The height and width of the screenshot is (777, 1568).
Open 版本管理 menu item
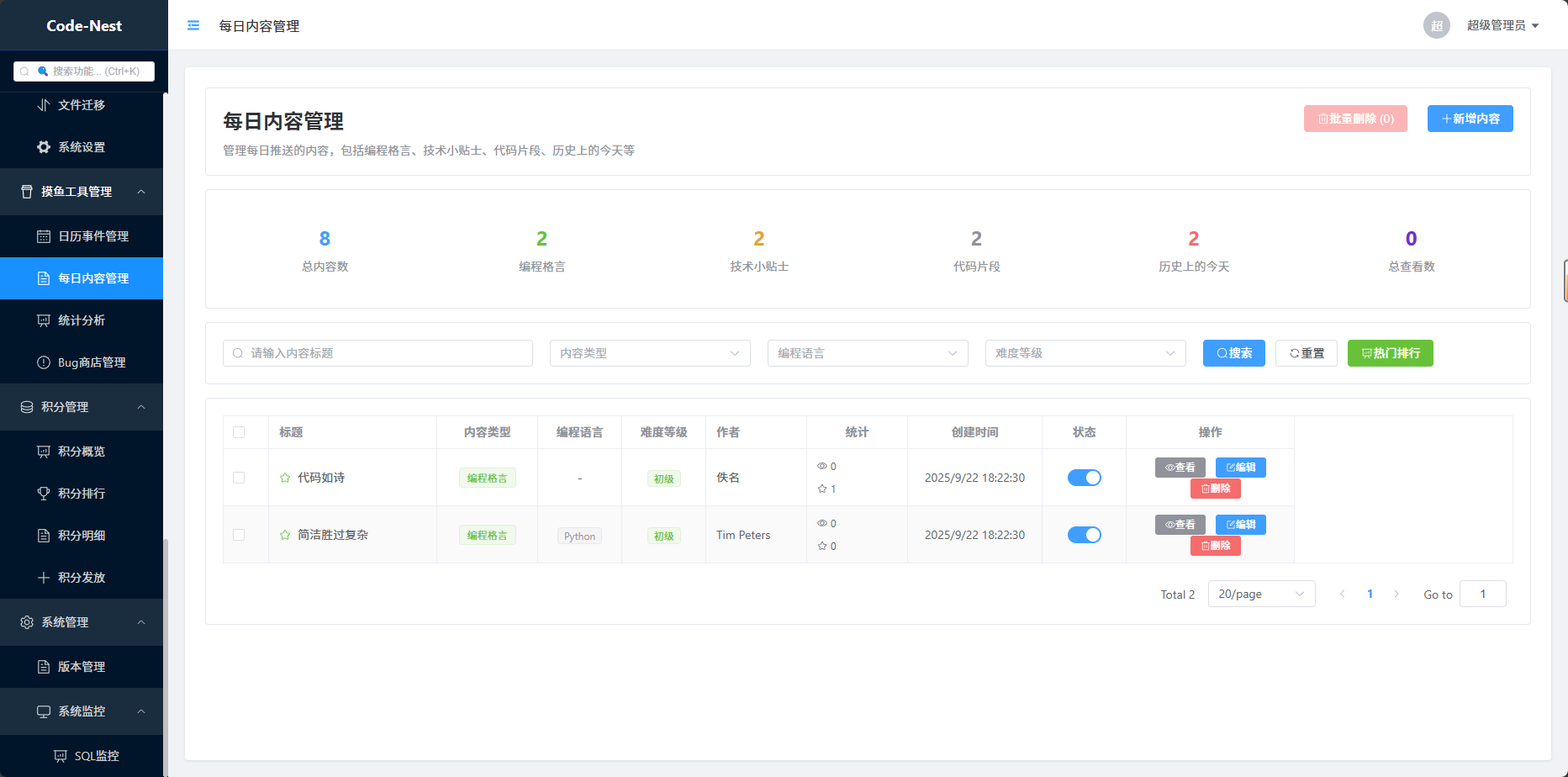(x=82, y=667)
